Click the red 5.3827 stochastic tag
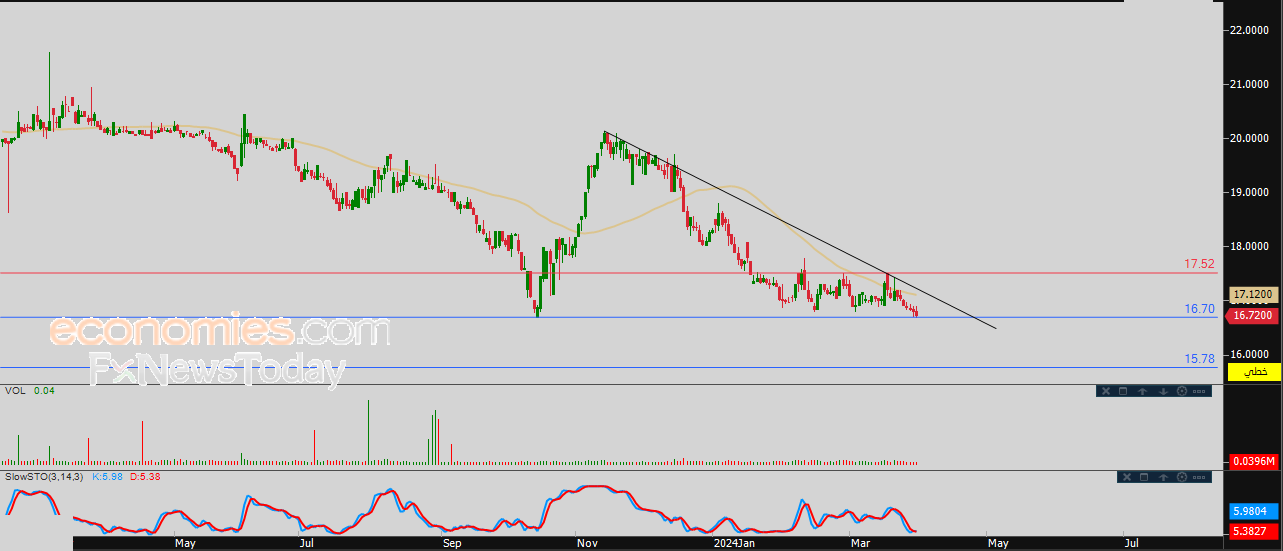 (1253, 531)
